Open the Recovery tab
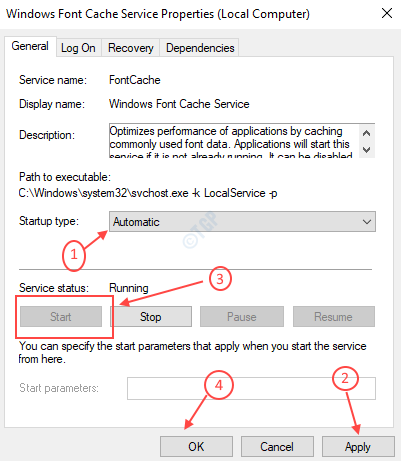The height and width of the screenshot is (461, 401). coord(131,48)
